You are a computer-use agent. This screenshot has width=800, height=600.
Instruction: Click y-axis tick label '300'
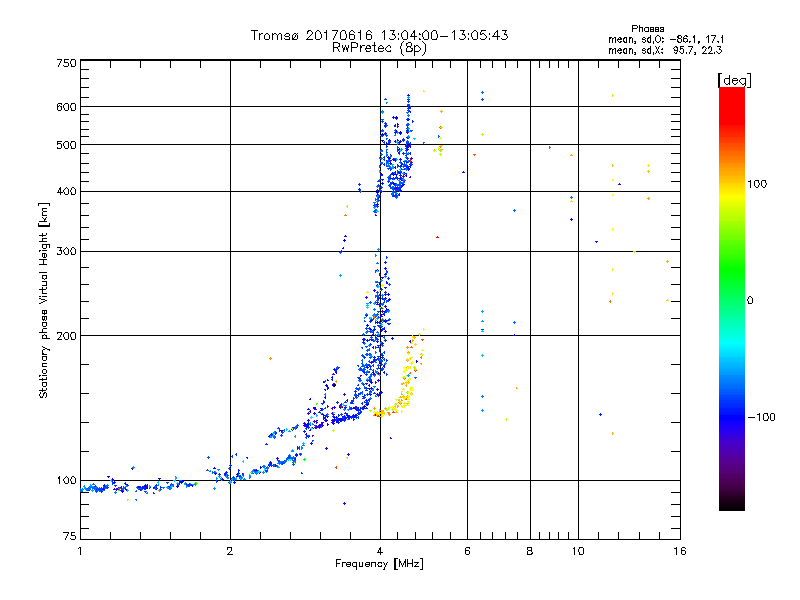pyautogui.click(x=66, y=252)
